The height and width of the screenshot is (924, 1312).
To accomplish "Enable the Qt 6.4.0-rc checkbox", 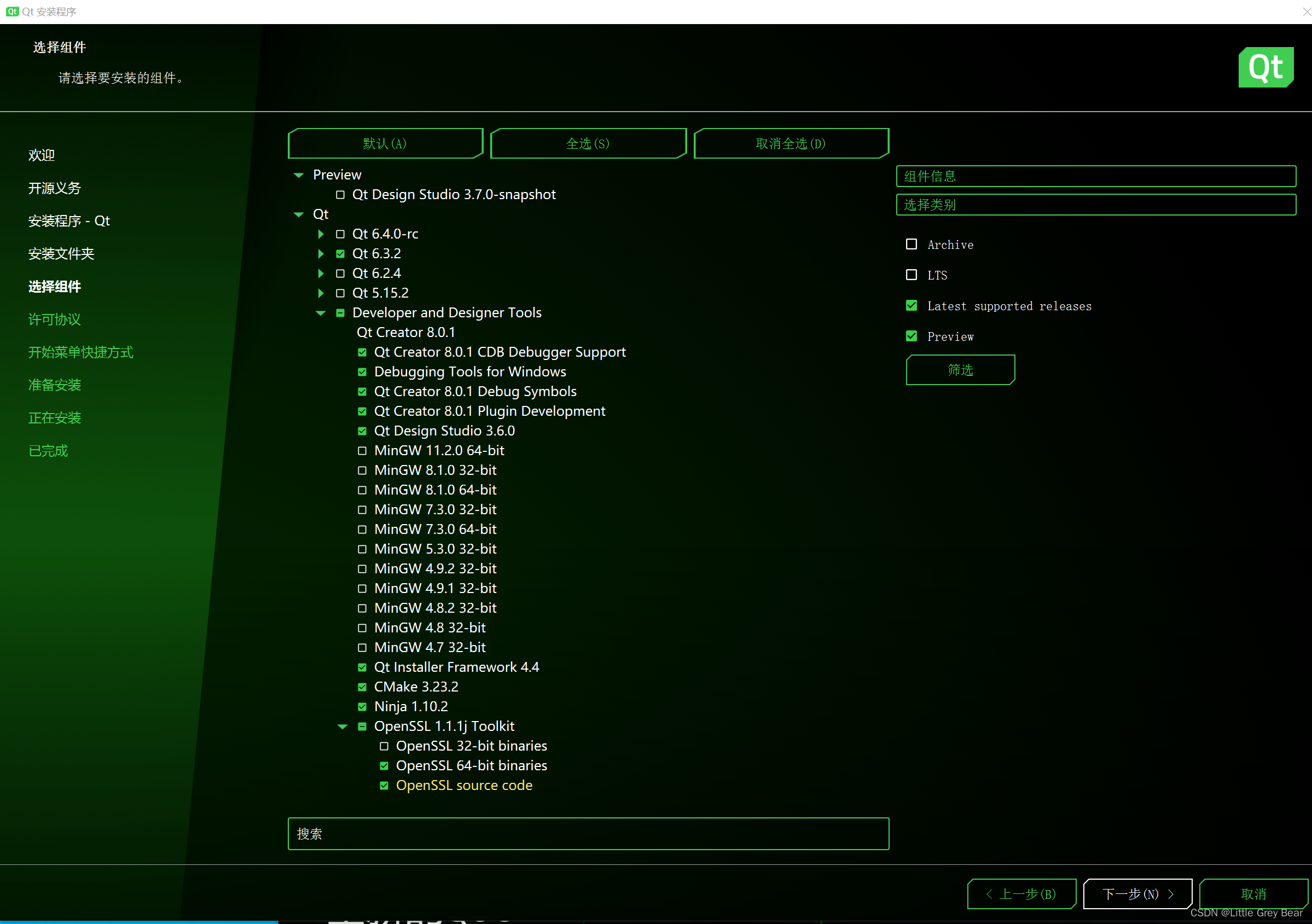I will tap(340, 234).
